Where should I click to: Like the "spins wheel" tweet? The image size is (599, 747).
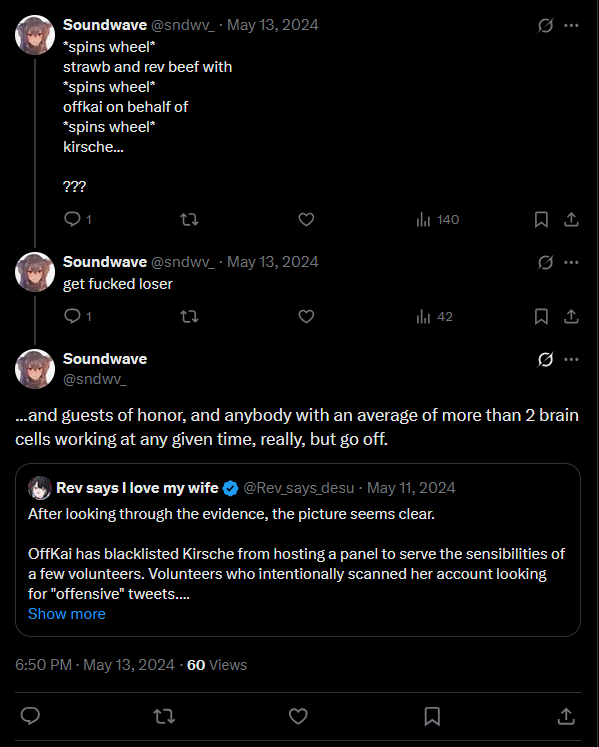[x=306, y=220]
